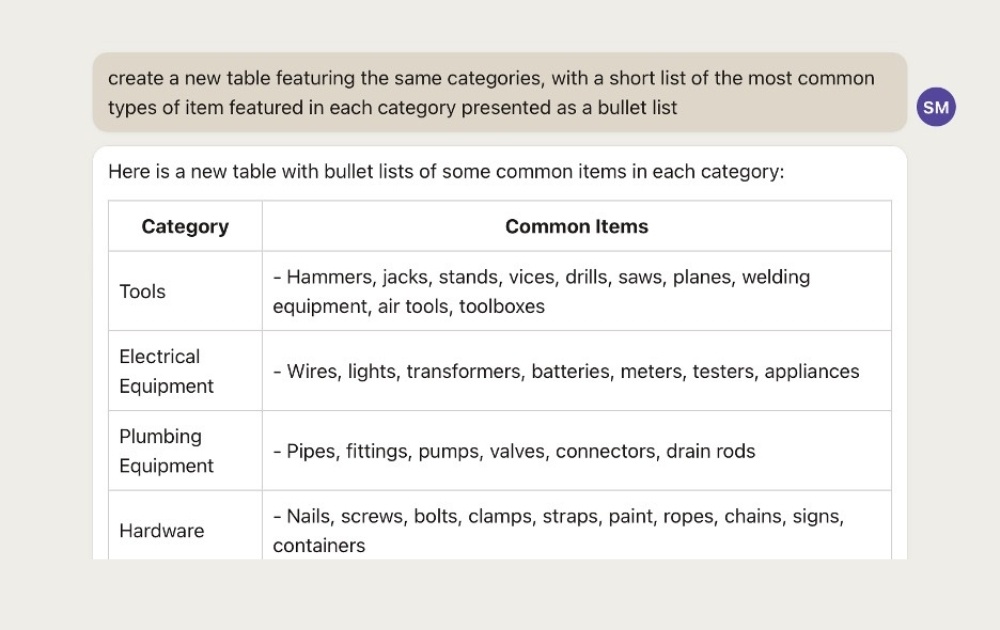Click the Category column header
This screenshot has width=1000, height=630.
tap(185, 226)
